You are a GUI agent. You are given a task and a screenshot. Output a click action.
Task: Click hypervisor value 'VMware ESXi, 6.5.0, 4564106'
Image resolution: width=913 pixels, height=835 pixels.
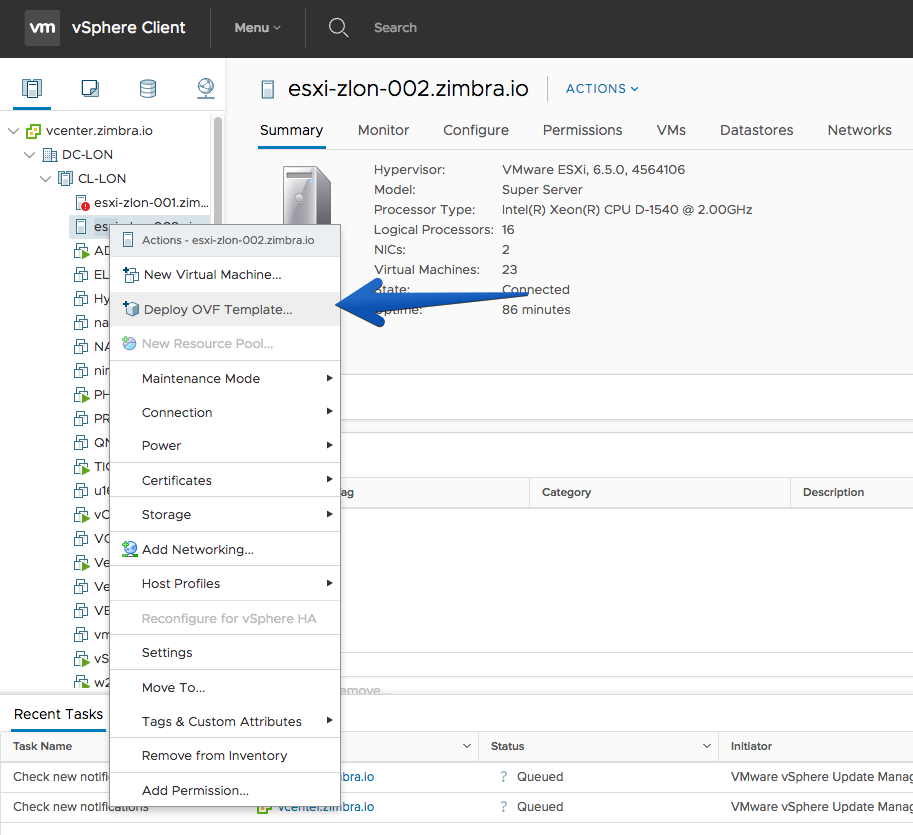(593, 169)
